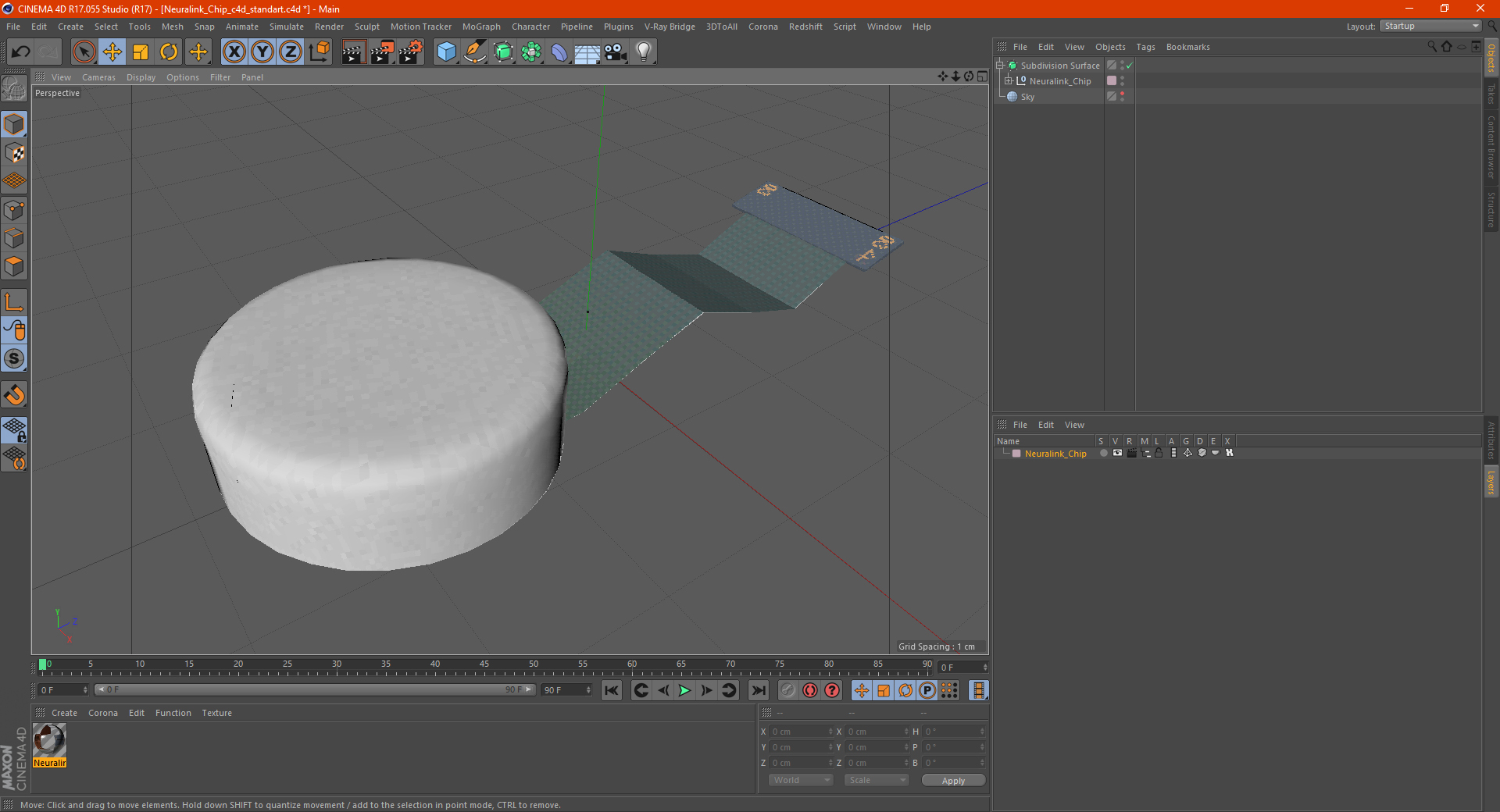Image resolution: width=1500 pixels, height=812 pixels.
Task: Click X position input field
Action: coord(801,732)
